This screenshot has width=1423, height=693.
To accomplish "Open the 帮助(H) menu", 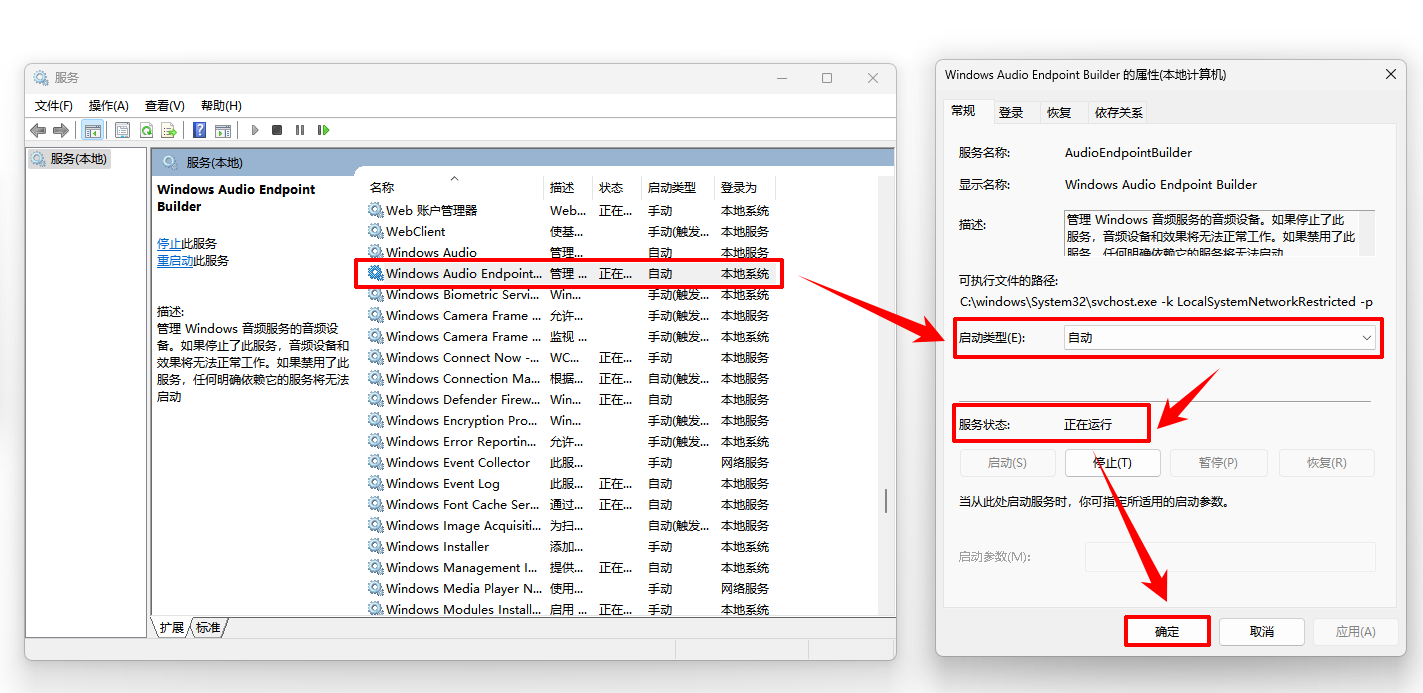I will [x=221, y=105].
